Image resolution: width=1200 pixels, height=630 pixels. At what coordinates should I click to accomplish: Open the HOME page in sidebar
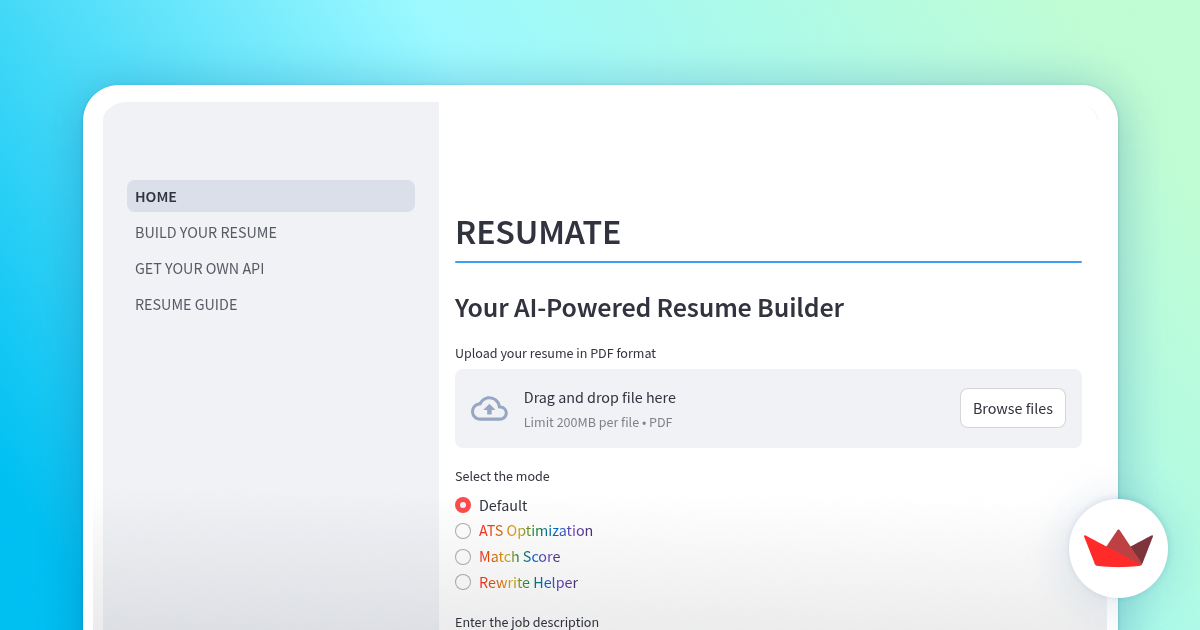(270, 196)
